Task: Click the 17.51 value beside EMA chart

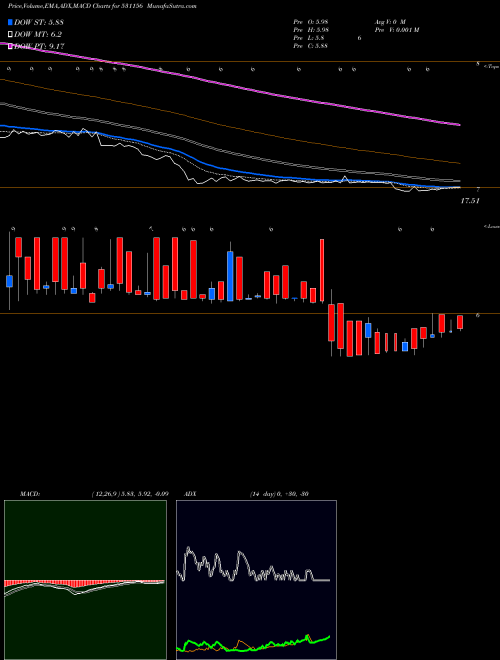Action: pyautogui.click(x=470, y=201)
